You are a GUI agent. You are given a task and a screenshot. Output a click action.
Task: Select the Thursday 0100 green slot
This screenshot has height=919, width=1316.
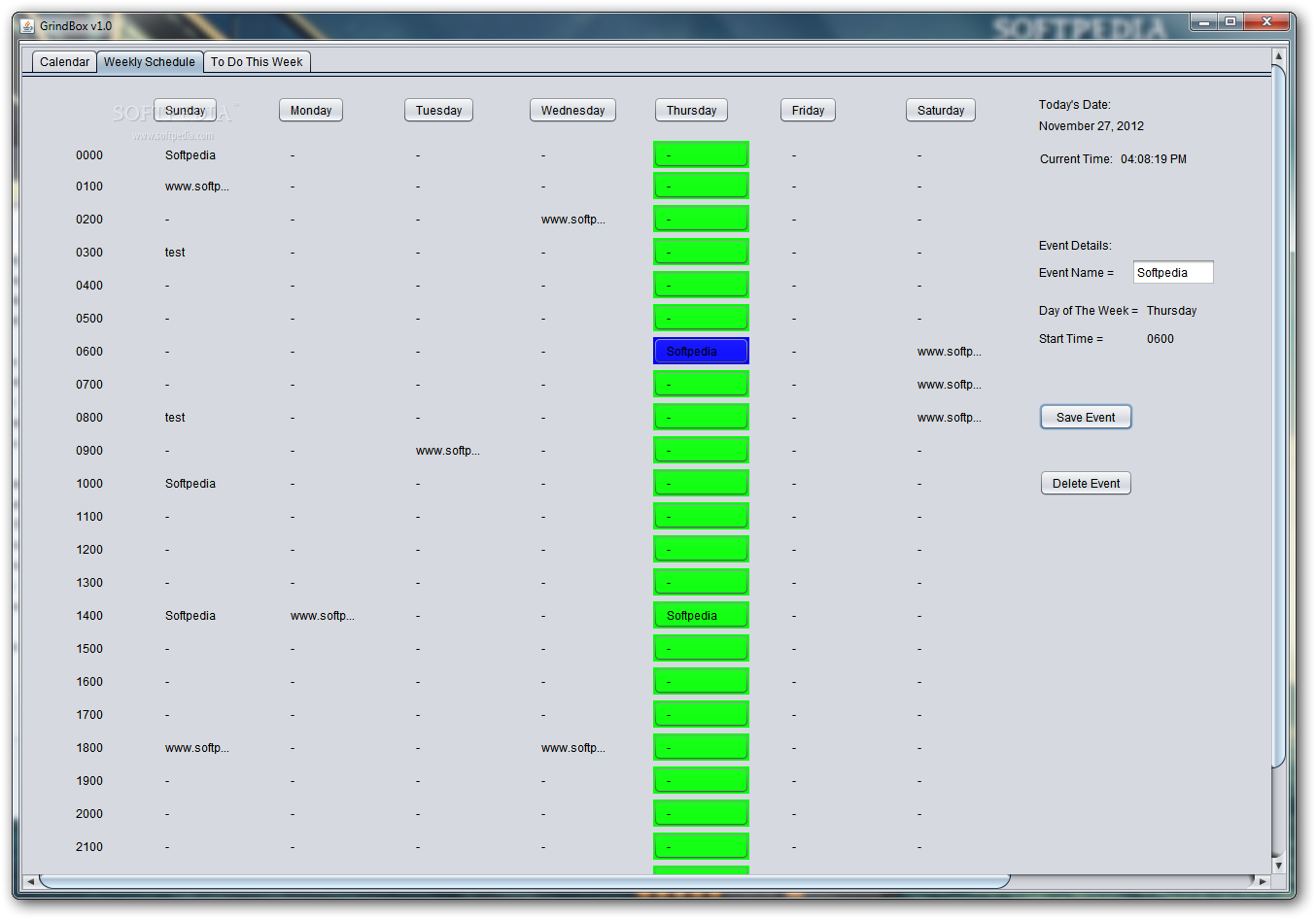pyautogui.click(x=701, y=187)
